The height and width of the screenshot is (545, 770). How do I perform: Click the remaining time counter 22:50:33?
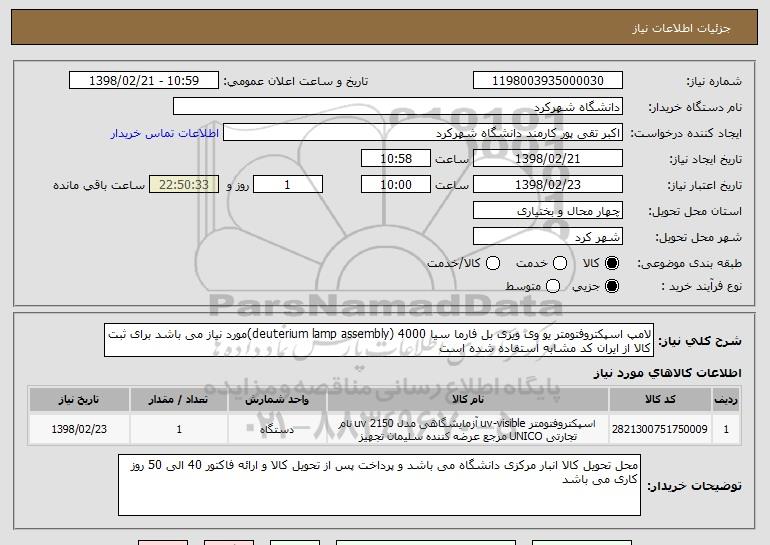[x=184, y=185]
